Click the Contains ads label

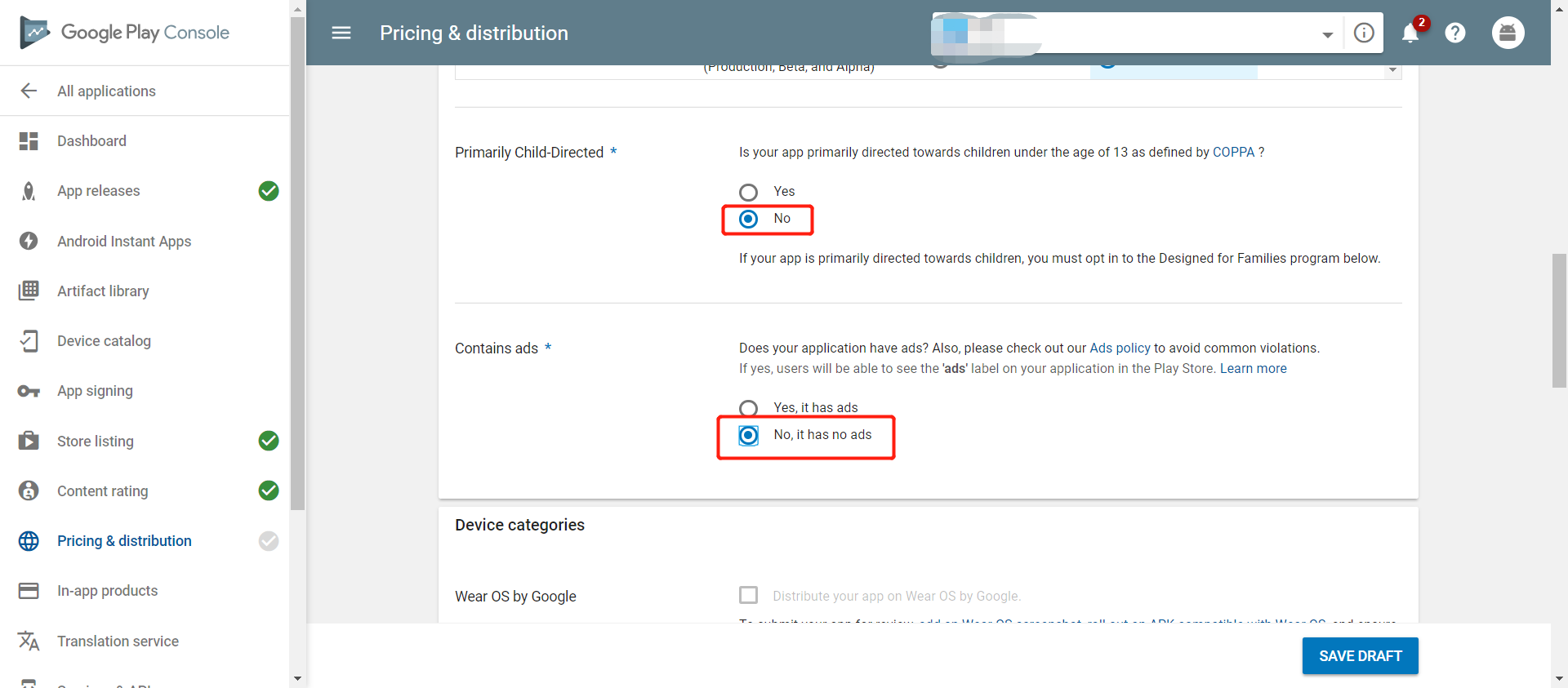(497, 348)
